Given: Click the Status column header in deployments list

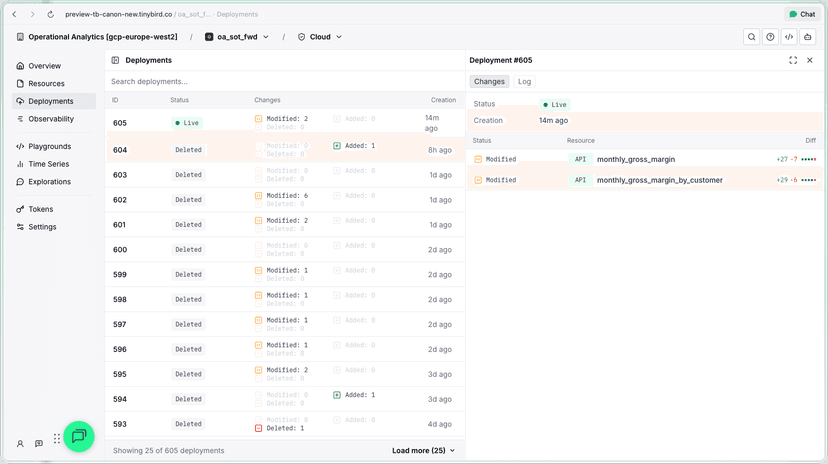Looking at the screenshot, I should [180, 100].
